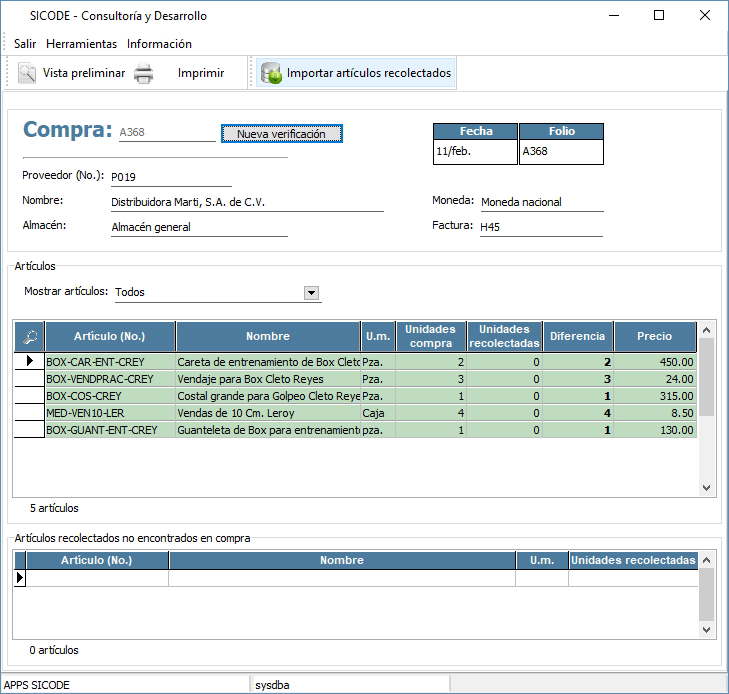Click the Vista preliminar magnifier icon
Image resolution: width=729 pixels, height=694 pixels.
[x=27, y=73]
